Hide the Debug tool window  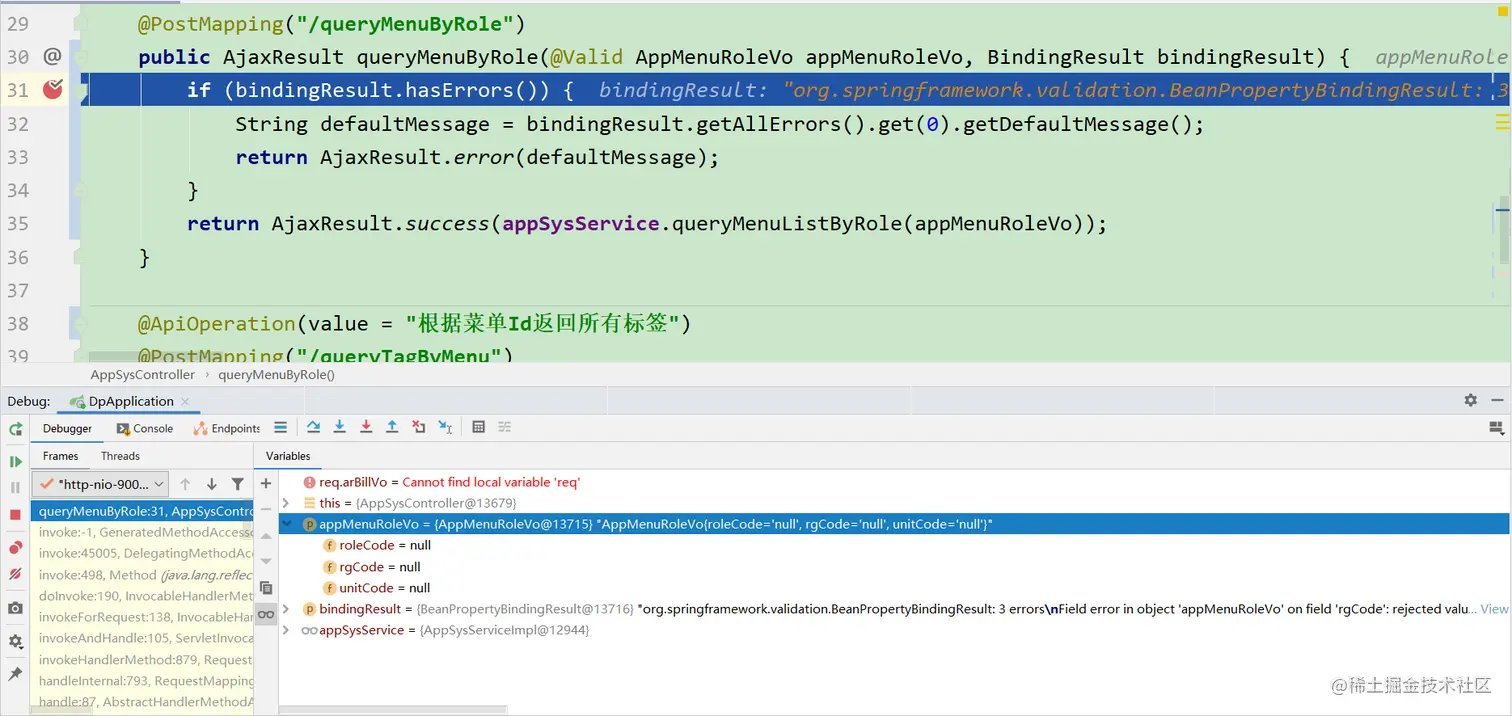pyautogui.click(x=1496, y=400)
